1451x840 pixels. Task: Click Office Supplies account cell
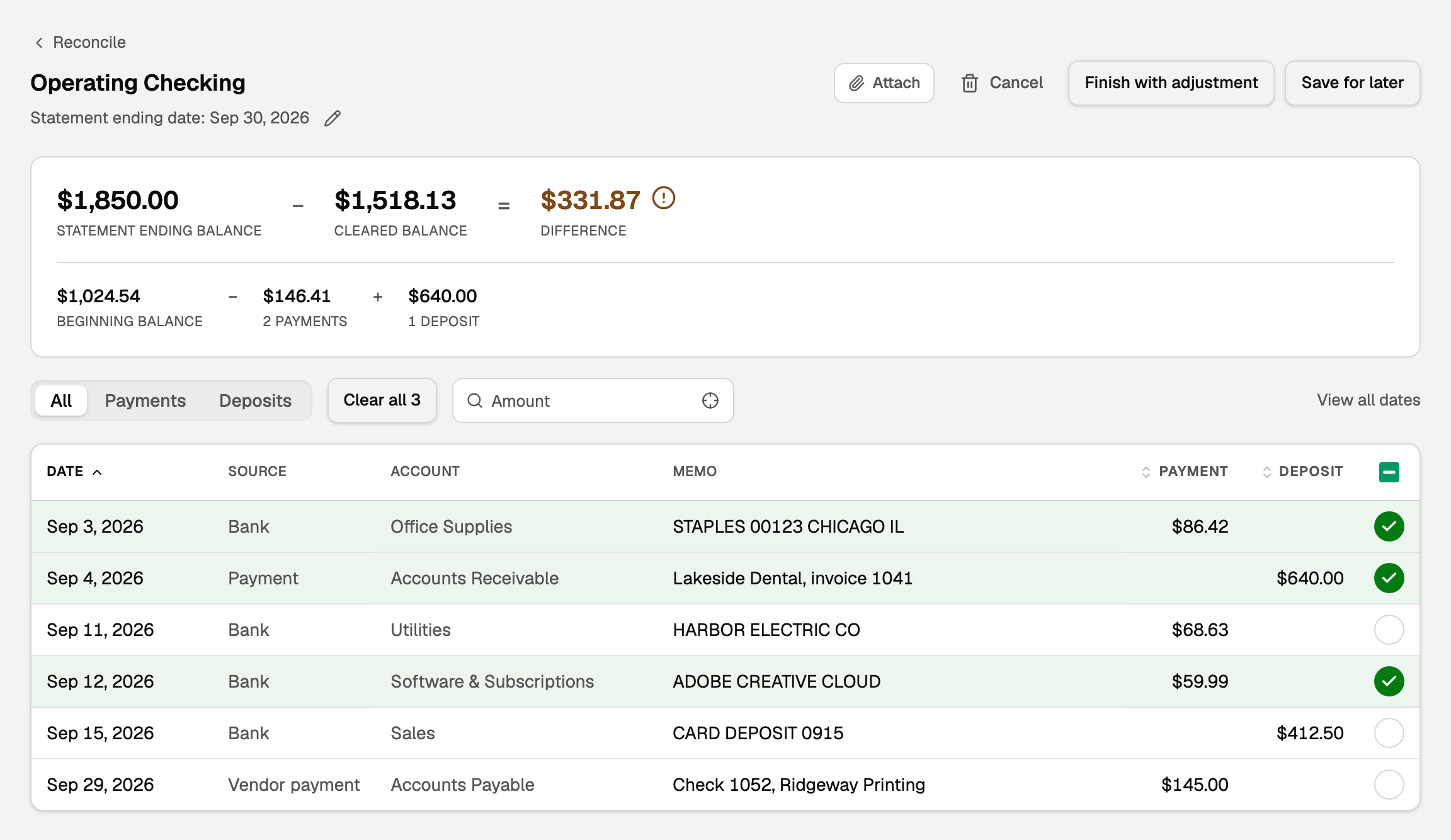pyautogui.click(x=451, y=526)
